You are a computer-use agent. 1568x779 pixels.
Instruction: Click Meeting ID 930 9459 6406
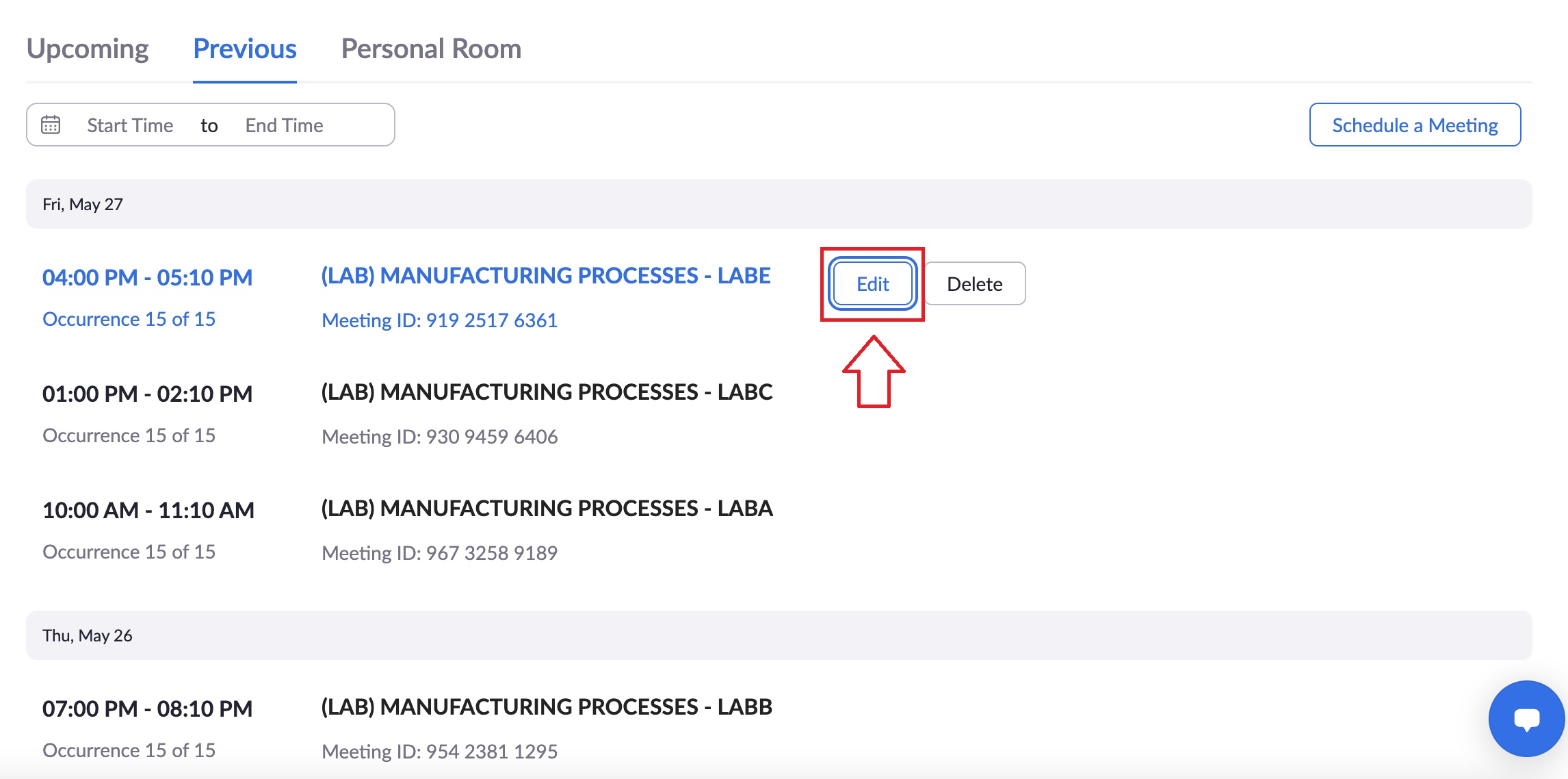point(439,436)
